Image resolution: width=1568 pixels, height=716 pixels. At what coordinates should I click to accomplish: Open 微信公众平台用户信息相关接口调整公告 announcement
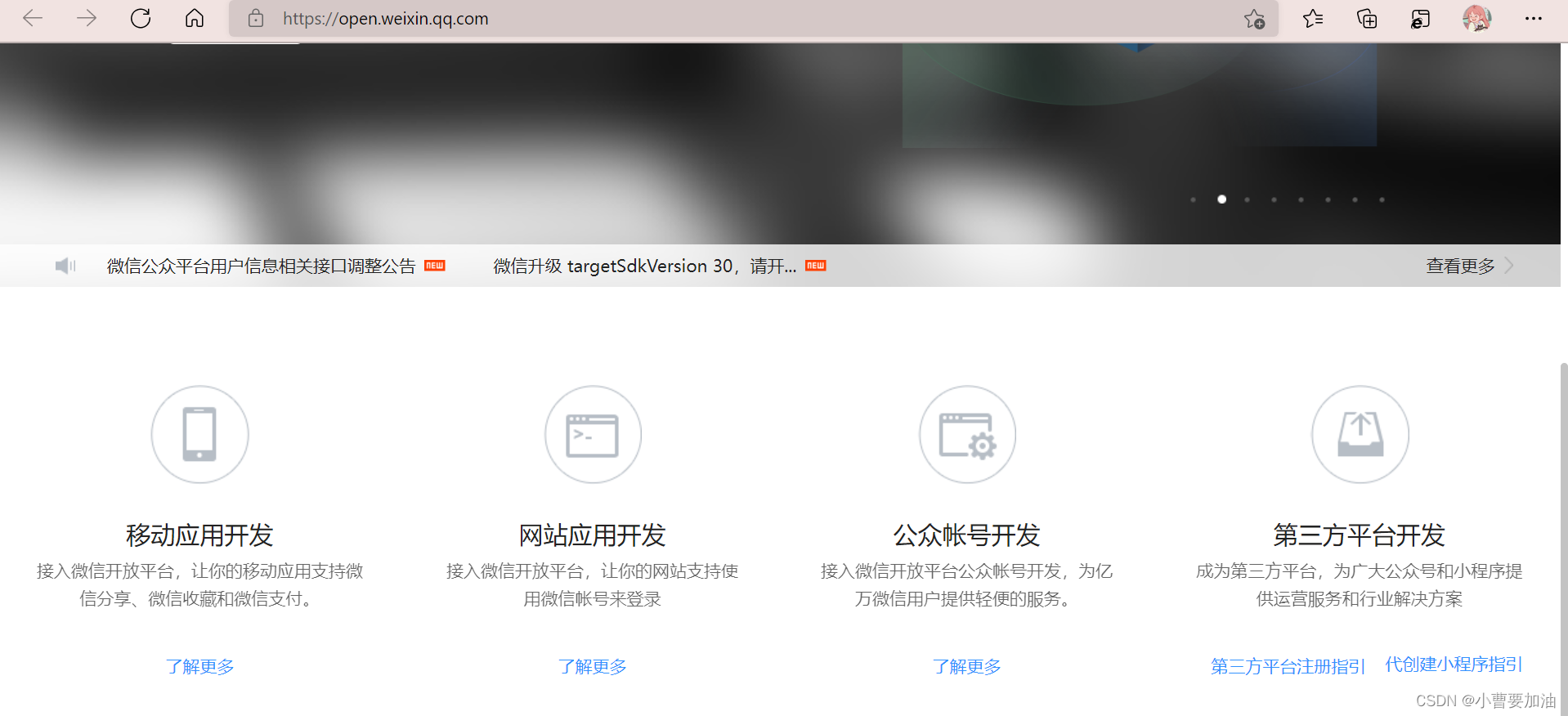click(262, 266)
